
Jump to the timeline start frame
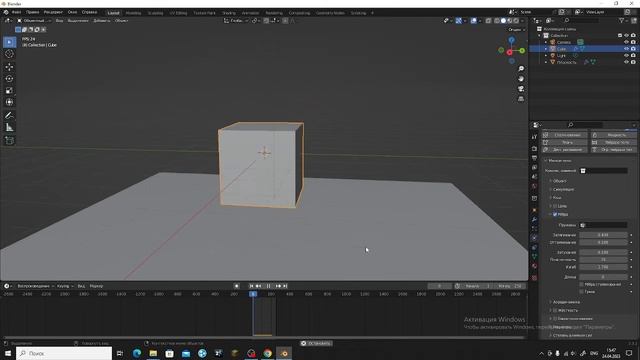pyautogui.click(x=251, y=286)
